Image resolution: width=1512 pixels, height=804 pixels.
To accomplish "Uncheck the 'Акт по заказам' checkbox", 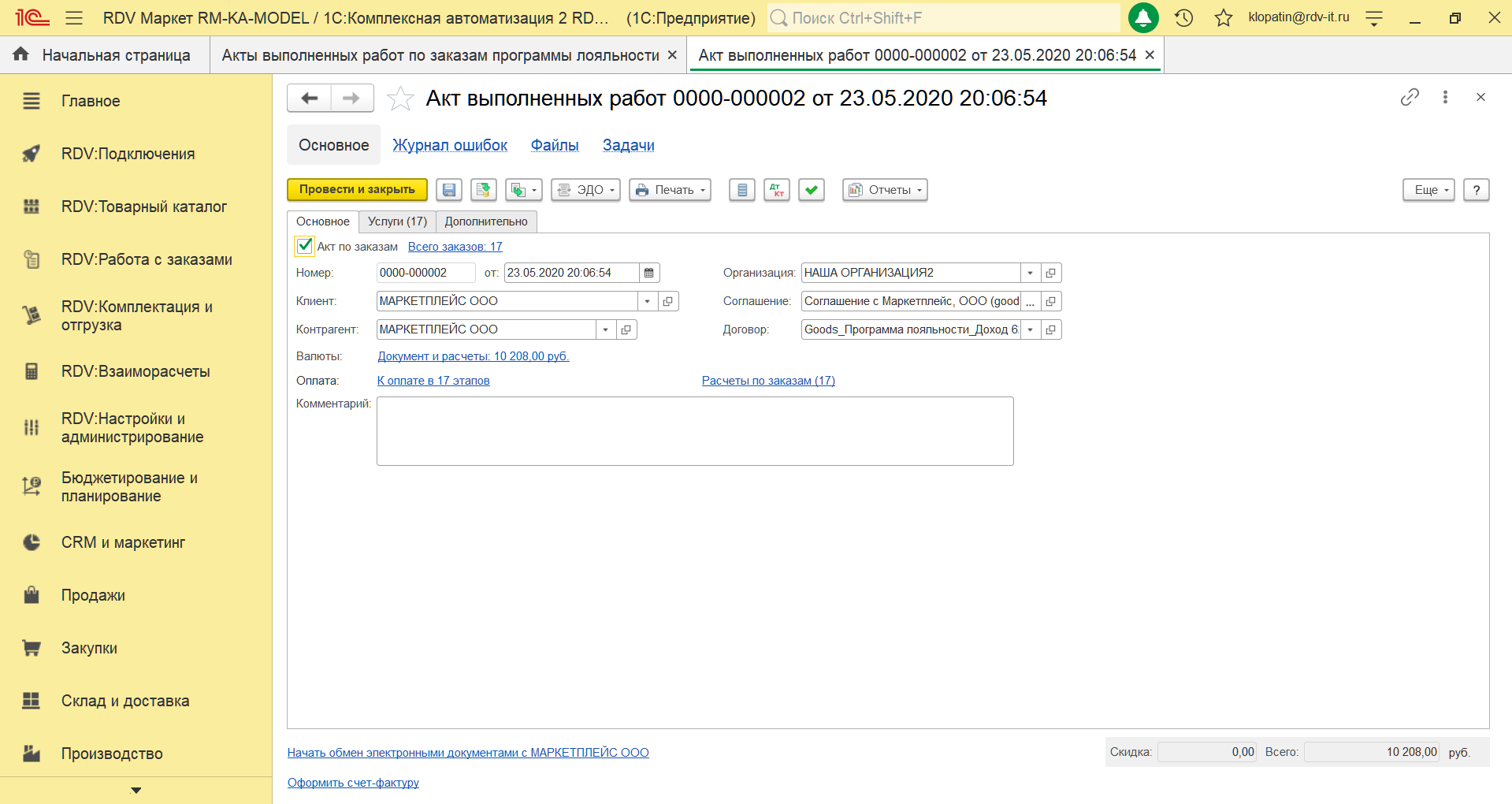I will [x=305, y=246].
